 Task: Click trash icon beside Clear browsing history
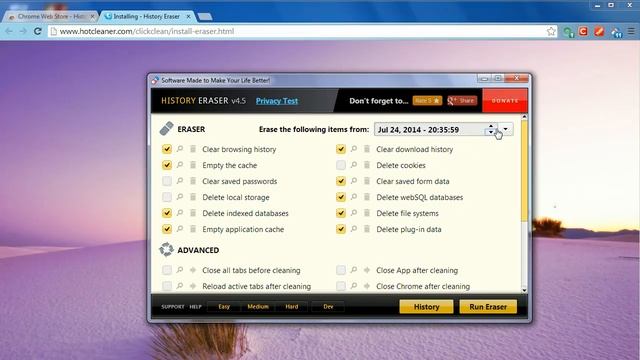point(193,149)
